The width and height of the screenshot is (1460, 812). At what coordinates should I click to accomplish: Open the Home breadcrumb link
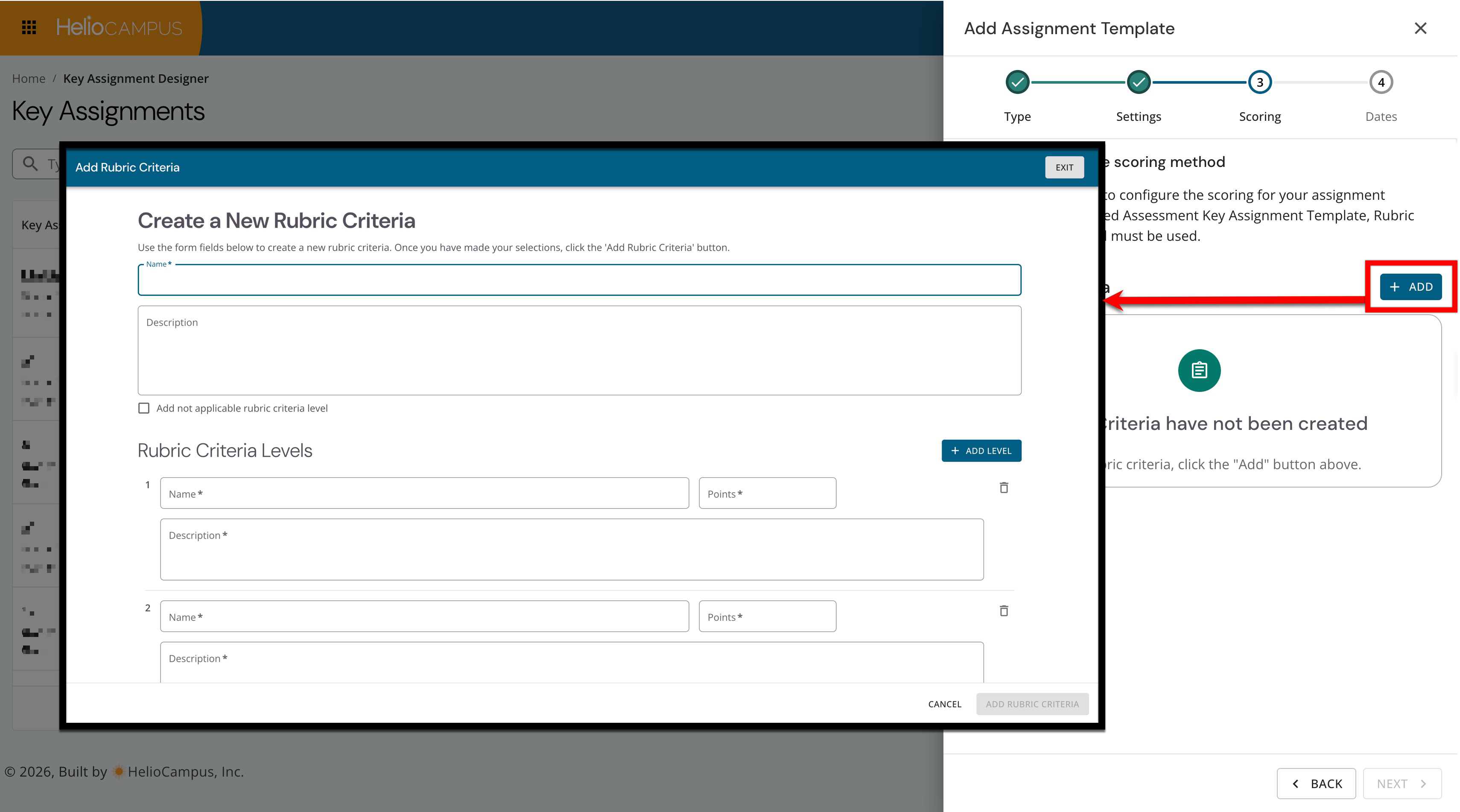pyautogui.click(x=29, y=78)
